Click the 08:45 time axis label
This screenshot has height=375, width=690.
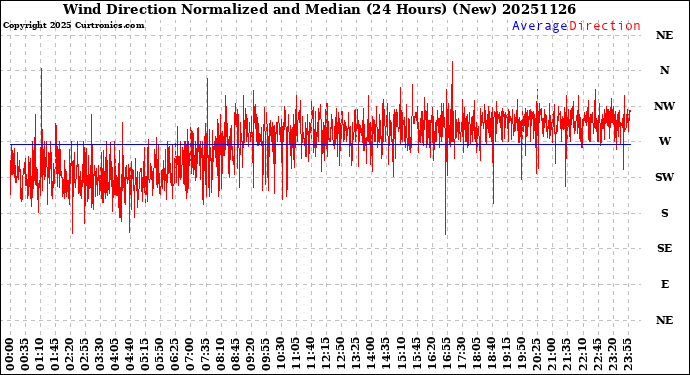coord(235,354)
